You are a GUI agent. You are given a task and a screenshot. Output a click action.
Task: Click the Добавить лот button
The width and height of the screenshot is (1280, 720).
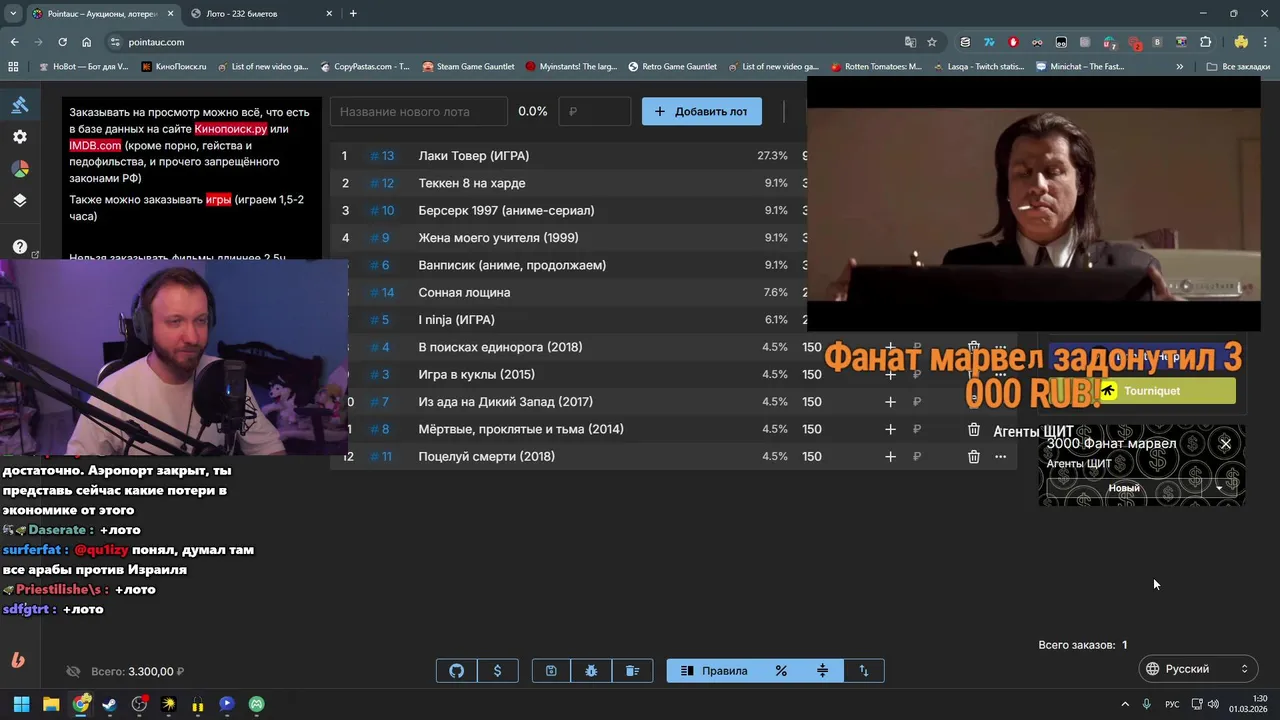(701, 111)
